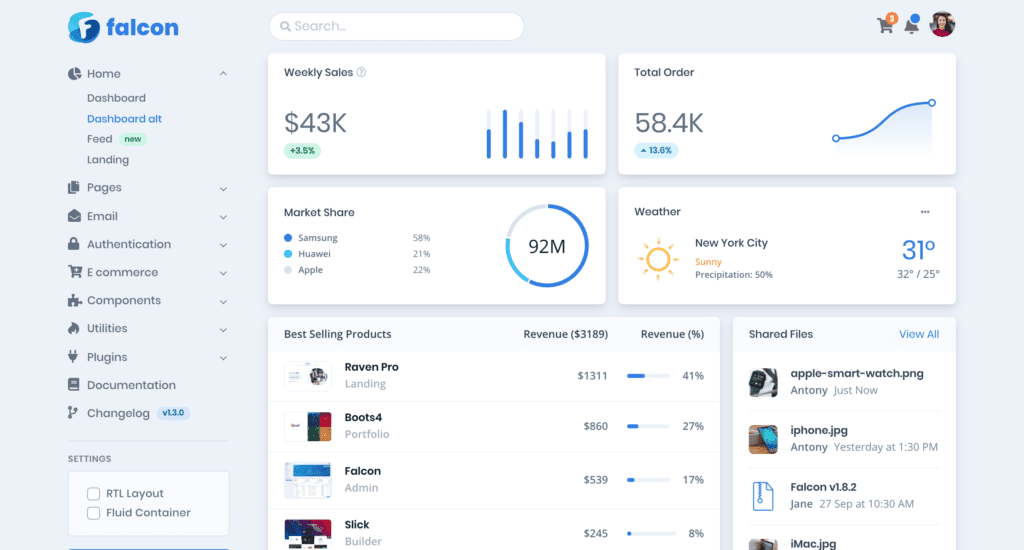Expand the Pages menu chevron
Screen dimensions: 1024x550
pos(223,189)
